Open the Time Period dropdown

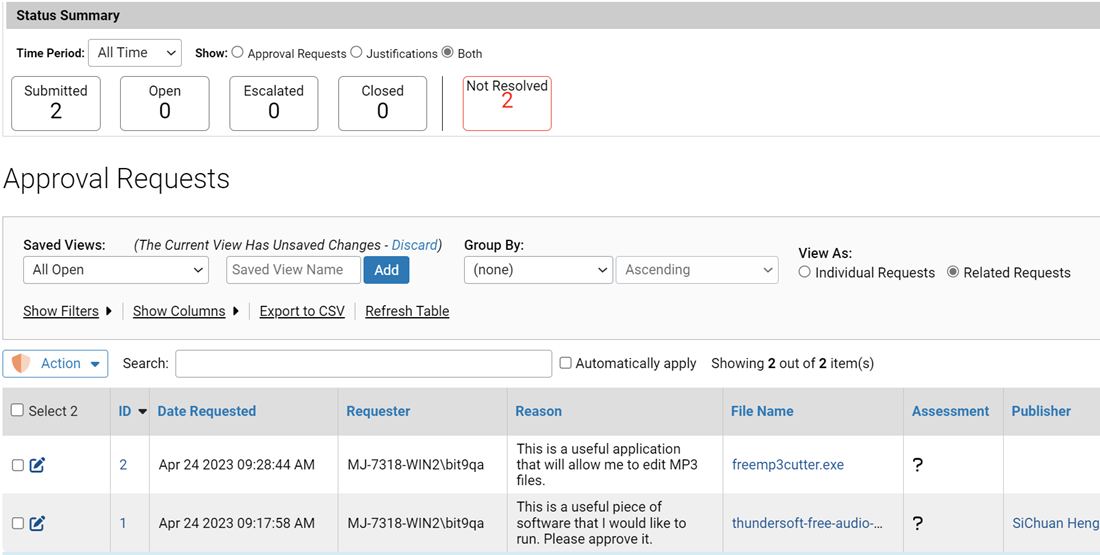(134, 53)
